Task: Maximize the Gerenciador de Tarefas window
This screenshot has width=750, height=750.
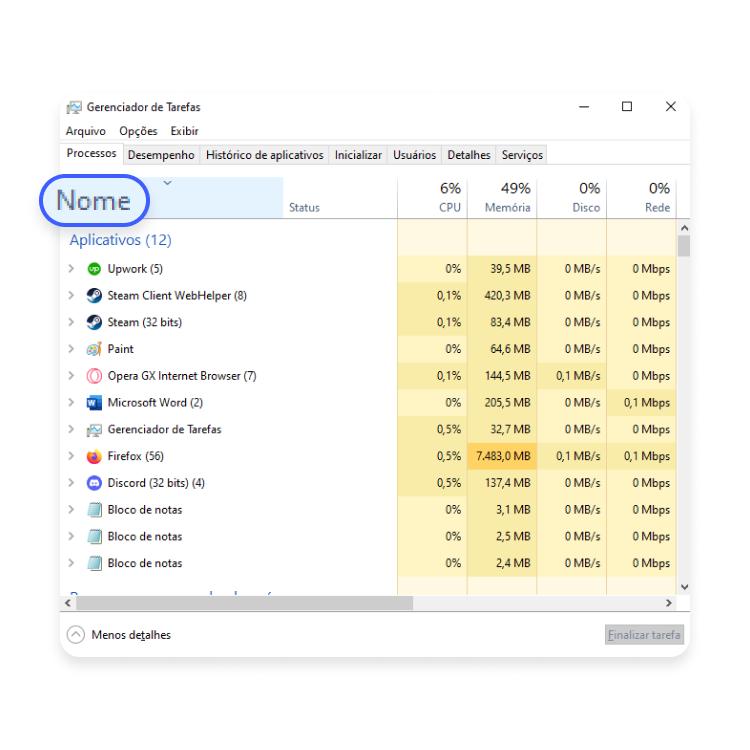Action: [x=627, y=107]
